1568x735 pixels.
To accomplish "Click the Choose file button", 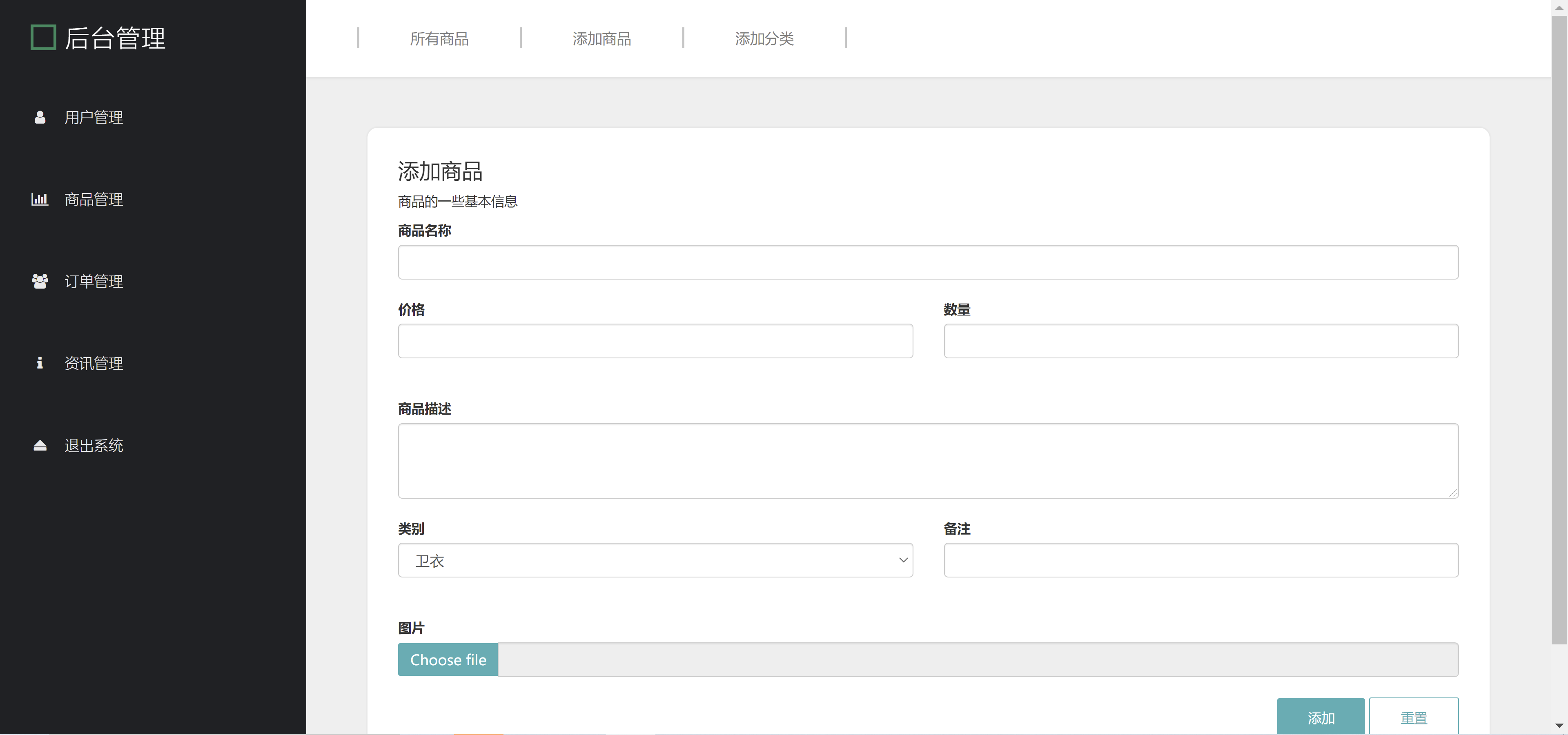I will 448,660.
